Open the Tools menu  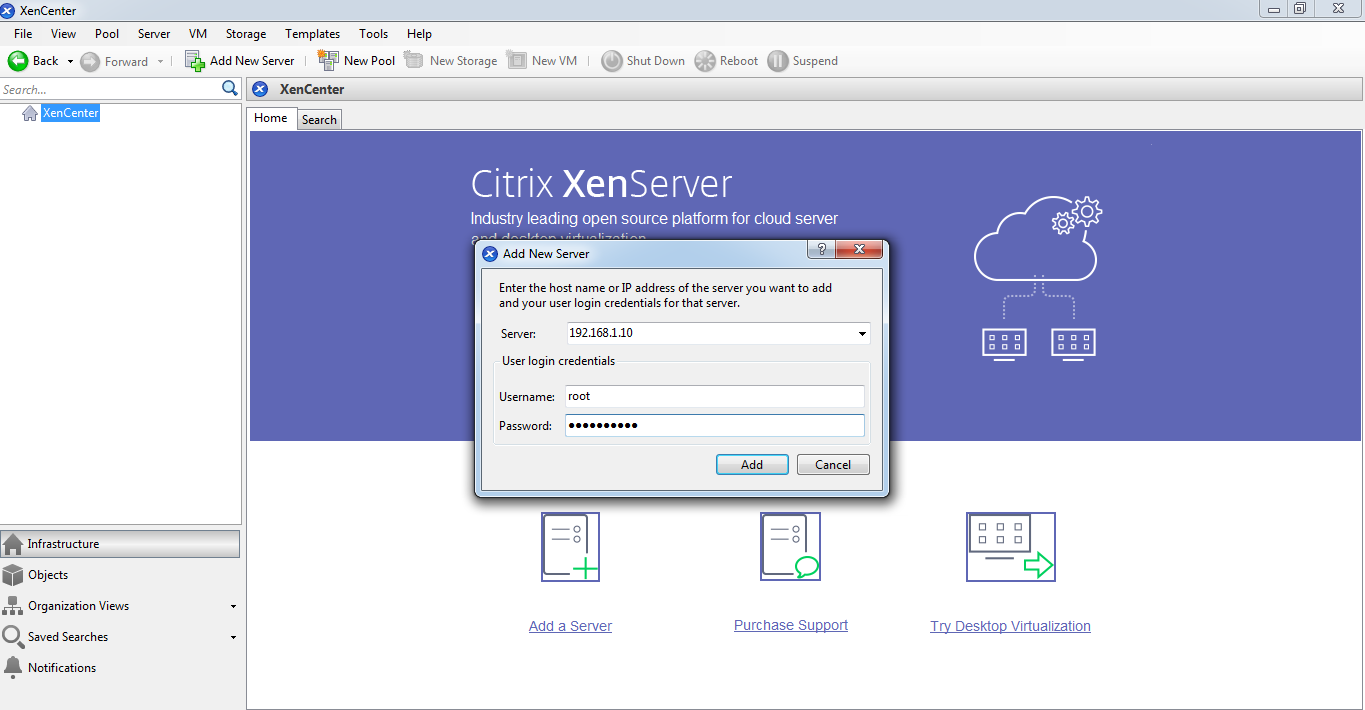coord(374,34)
